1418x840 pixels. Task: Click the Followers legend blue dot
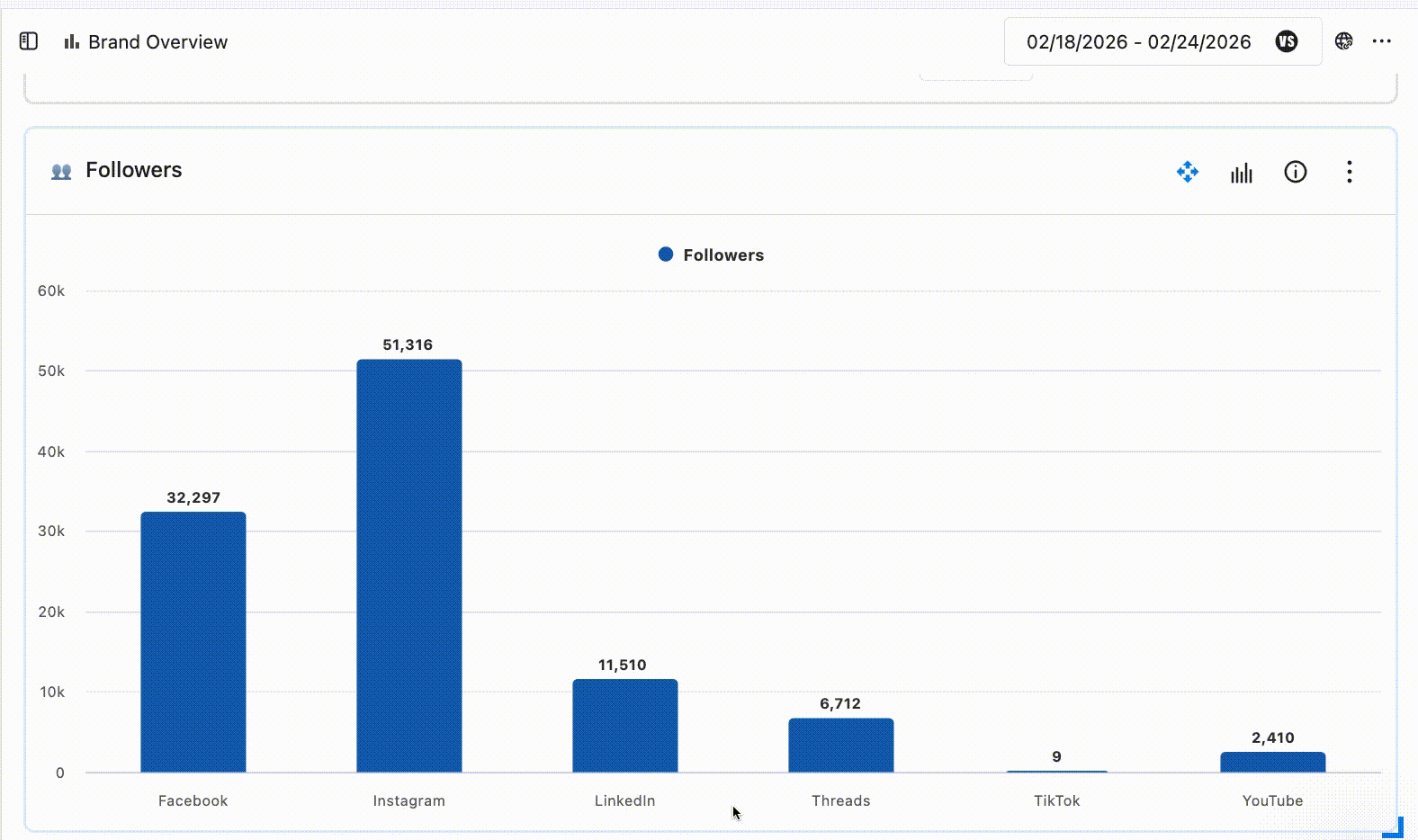[666, 255]
